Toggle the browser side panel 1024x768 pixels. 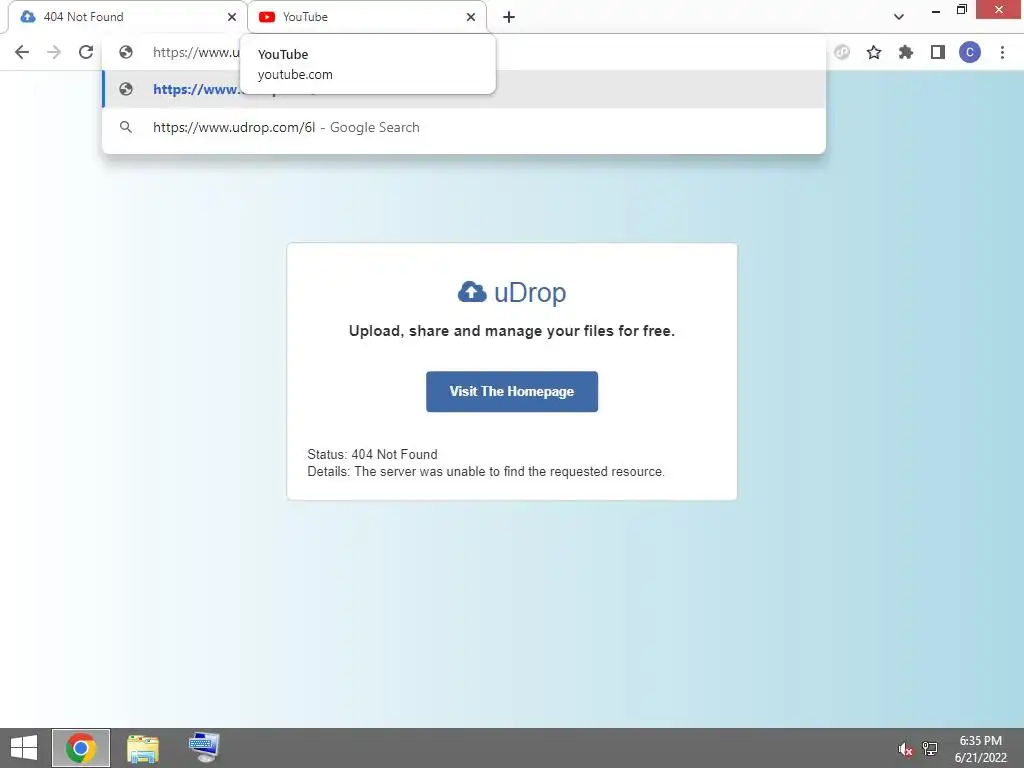coord(938,52)
